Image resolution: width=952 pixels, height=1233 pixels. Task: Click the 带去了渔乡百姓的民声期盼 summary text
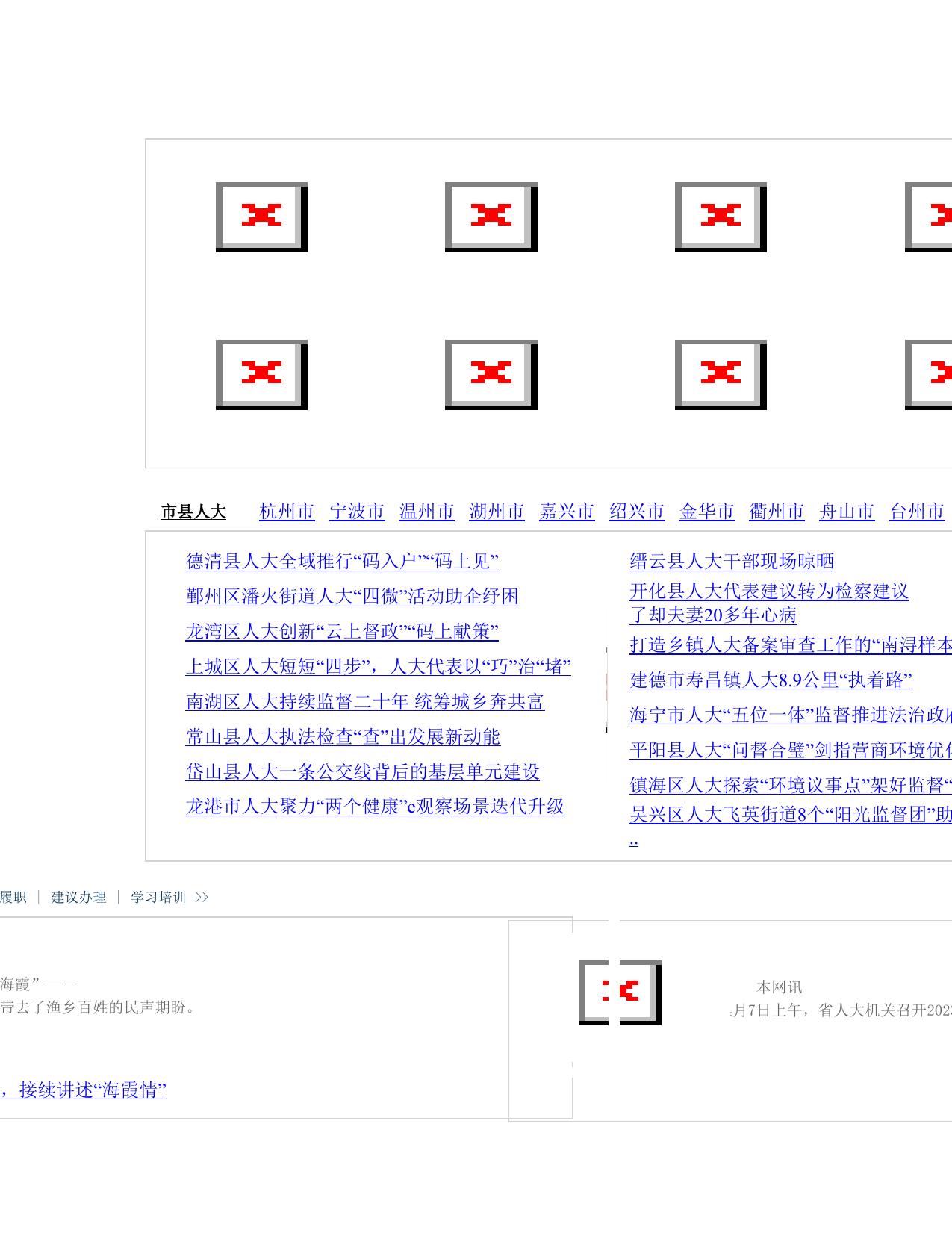point(99,1007)
